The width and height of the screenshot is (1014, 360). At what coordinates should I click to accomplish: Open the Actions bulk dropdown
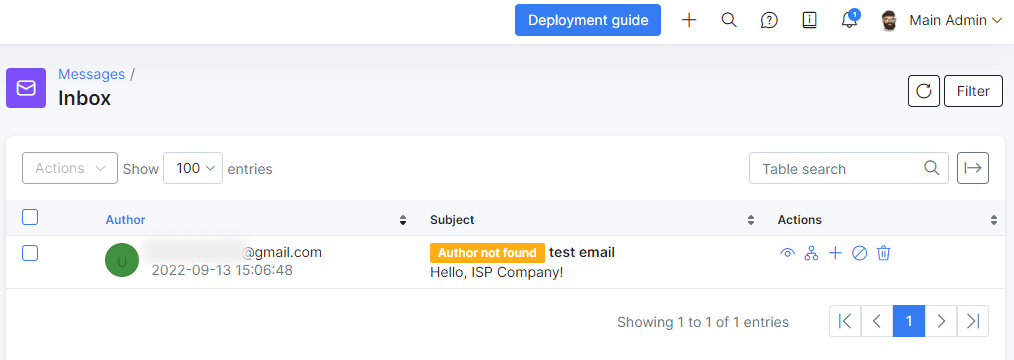pyautogui.click(x=70, y=168)
